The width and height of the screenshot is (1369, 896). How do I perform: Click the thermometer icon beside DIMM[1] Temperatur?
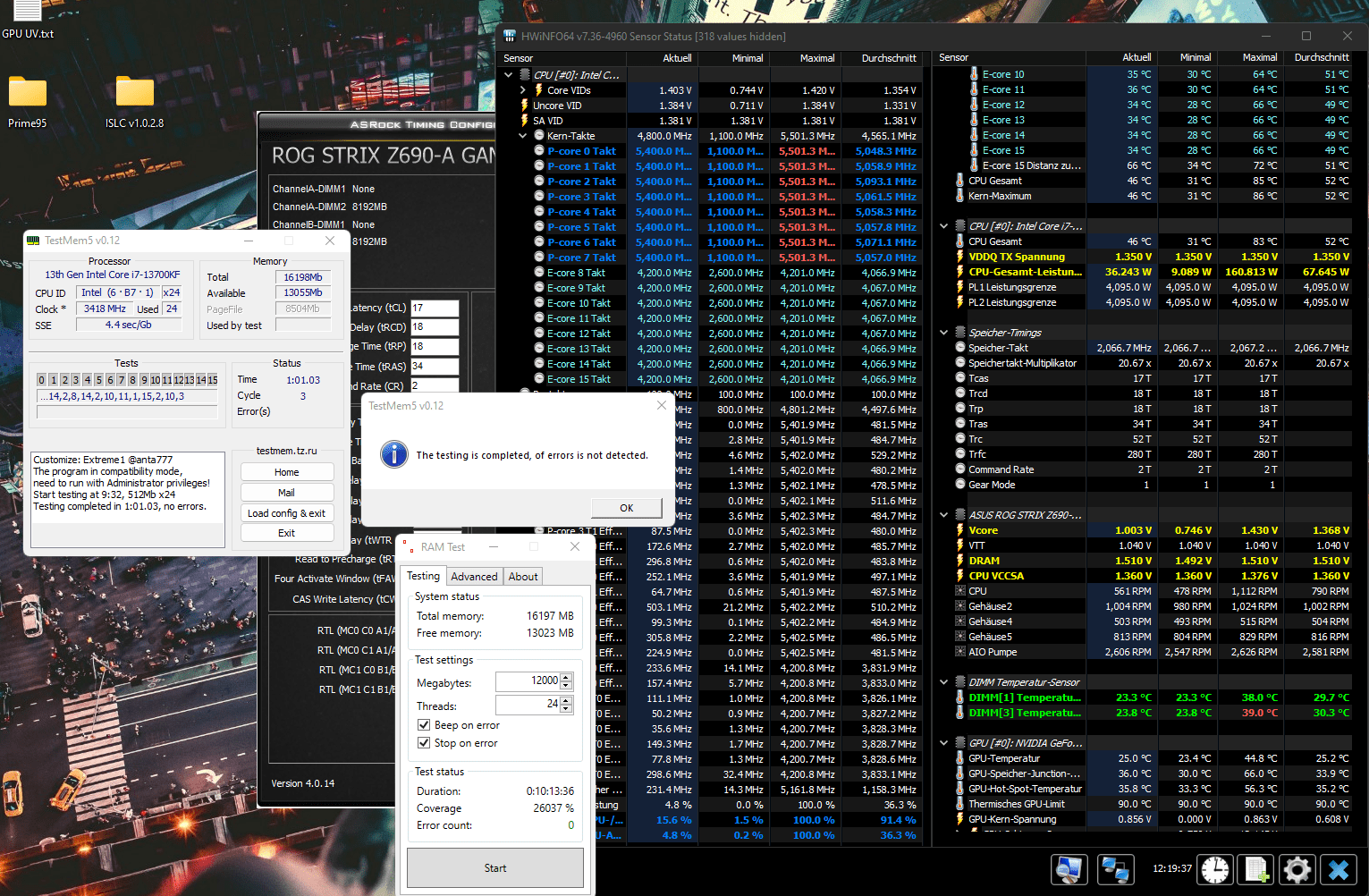[960, 697]
